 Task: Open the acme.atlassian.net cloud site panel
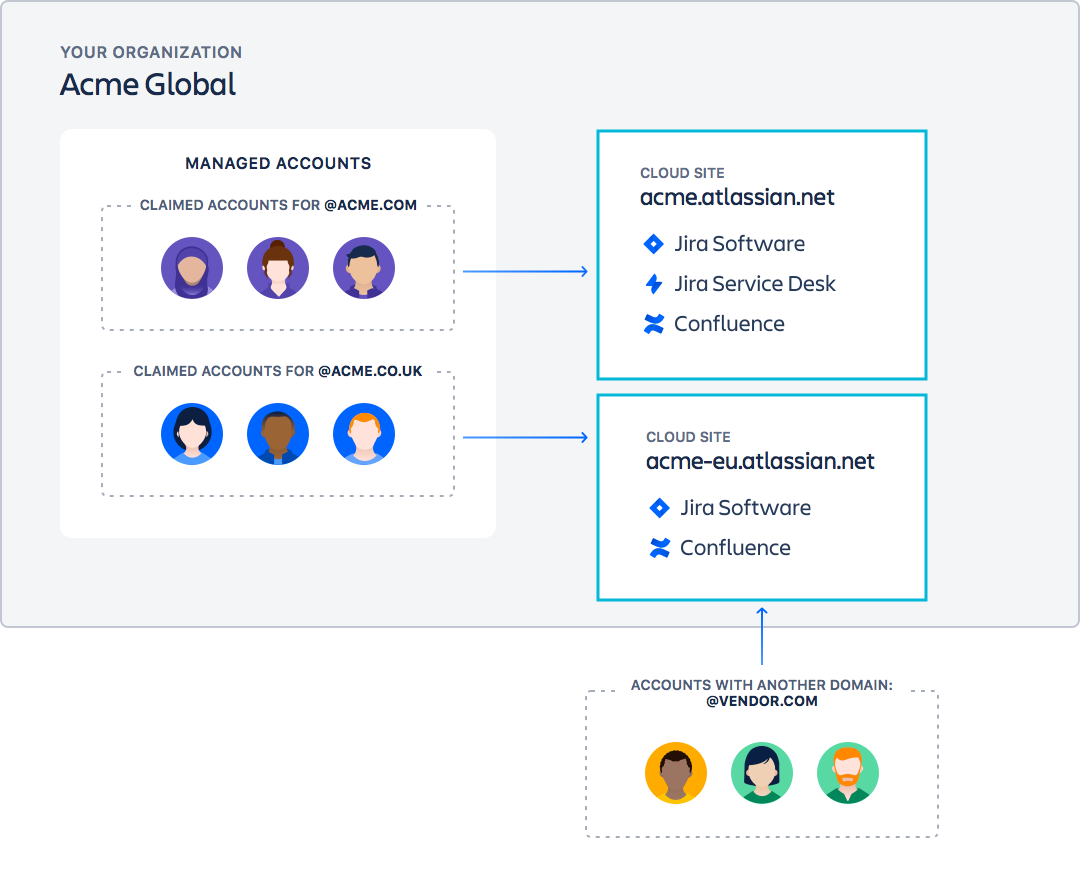(762, 255)
